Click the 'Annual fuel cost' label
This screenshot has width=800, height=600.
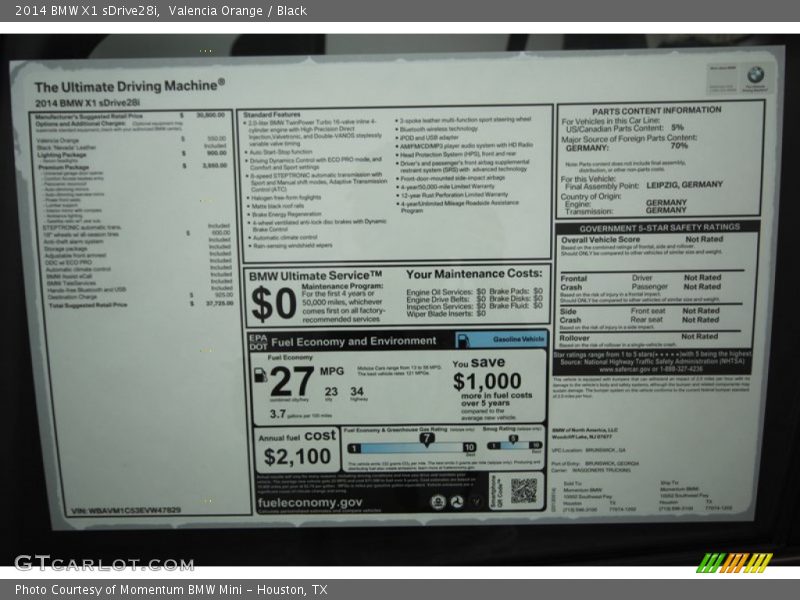(297, 436)
